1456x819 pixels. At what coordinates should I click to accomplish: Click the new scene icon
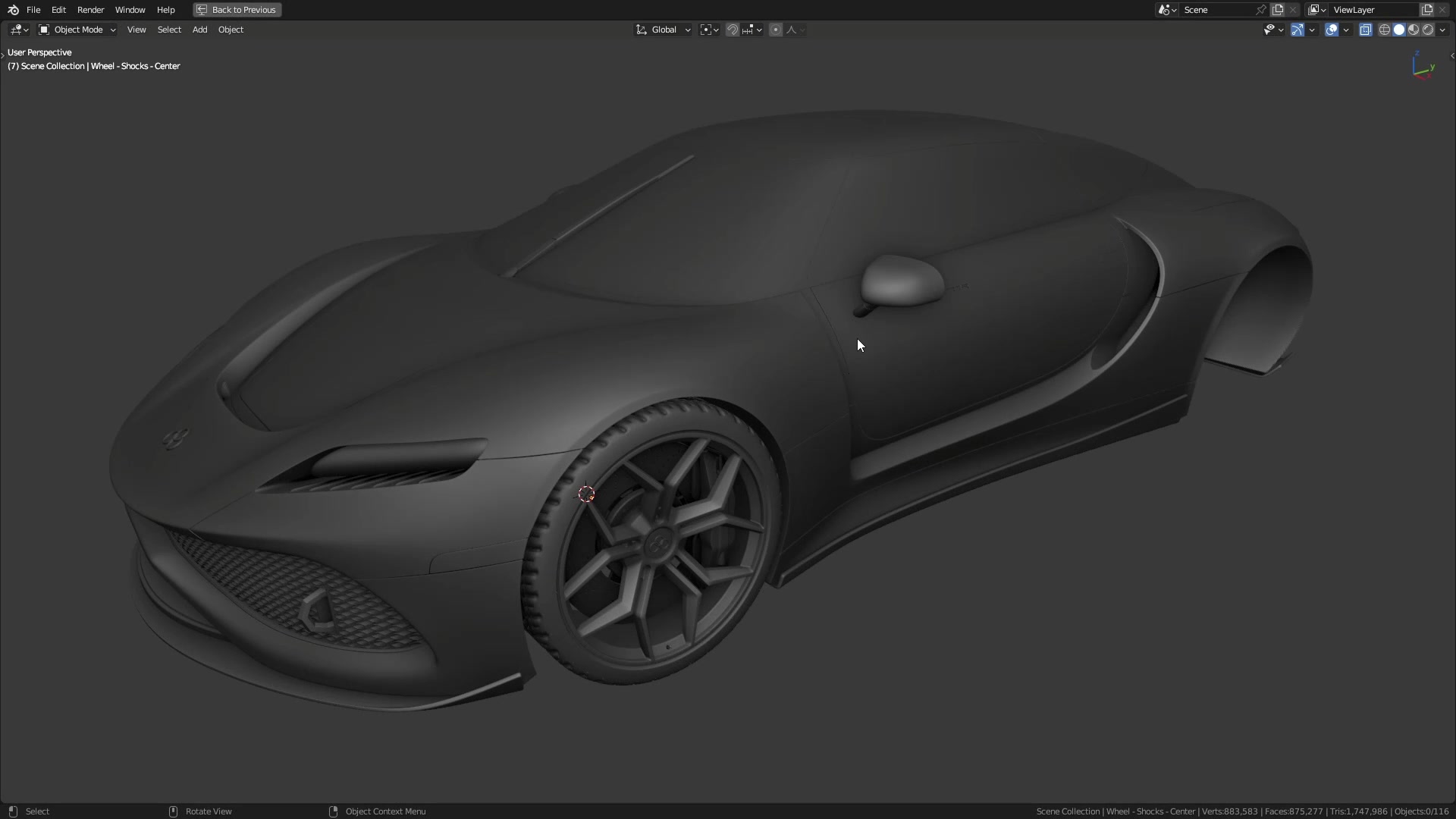pyautogui.click(x=1278, y=10)
